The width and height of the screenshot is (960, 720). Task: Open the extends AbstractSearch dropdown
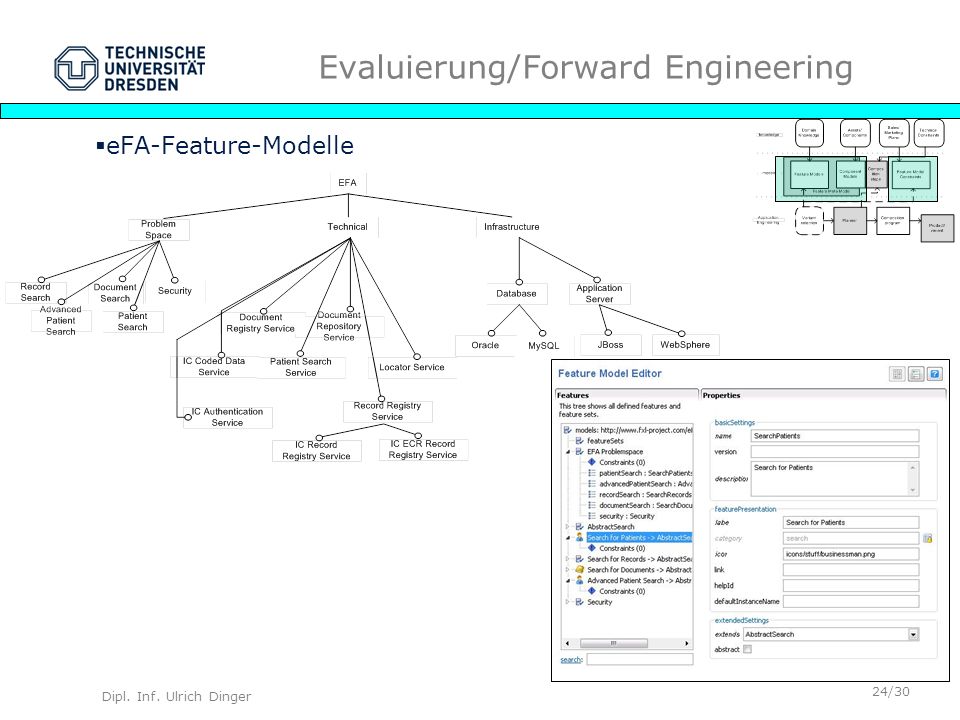point(913,634)
